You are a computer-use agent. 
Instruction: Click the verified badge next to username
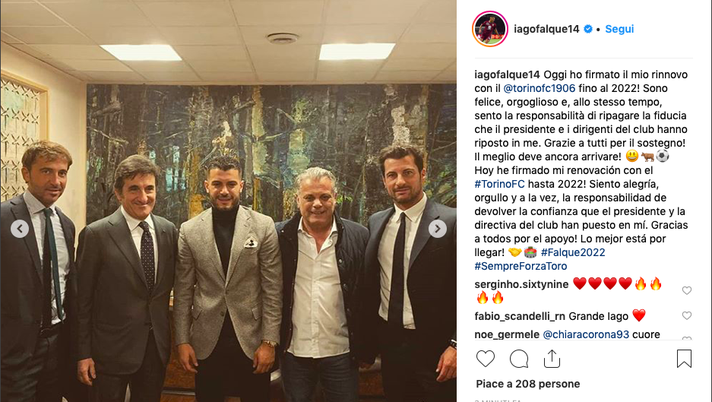pos(588,29)
